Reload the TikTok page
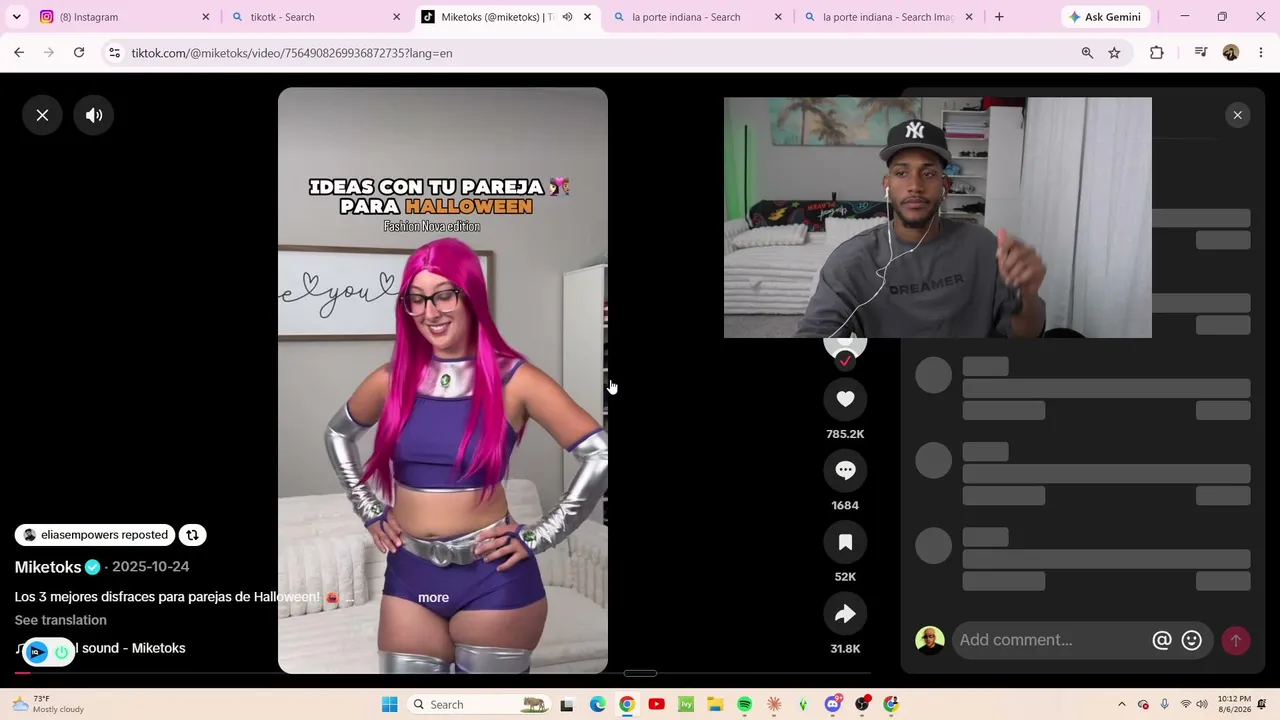Image resolution: width=1280 pixels, height=720 pixels. 79,53
